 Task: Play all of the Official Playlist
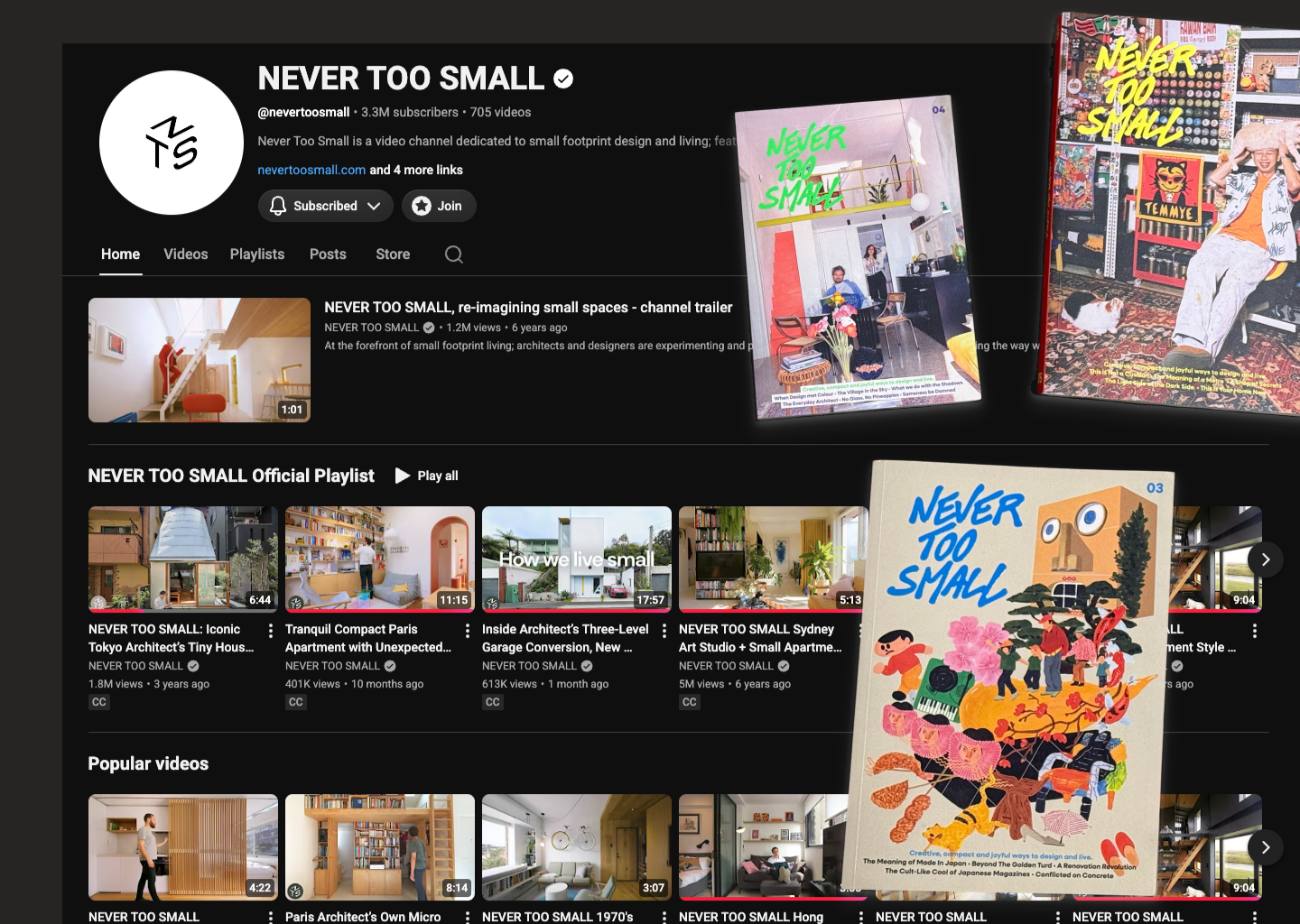point(427,476)
